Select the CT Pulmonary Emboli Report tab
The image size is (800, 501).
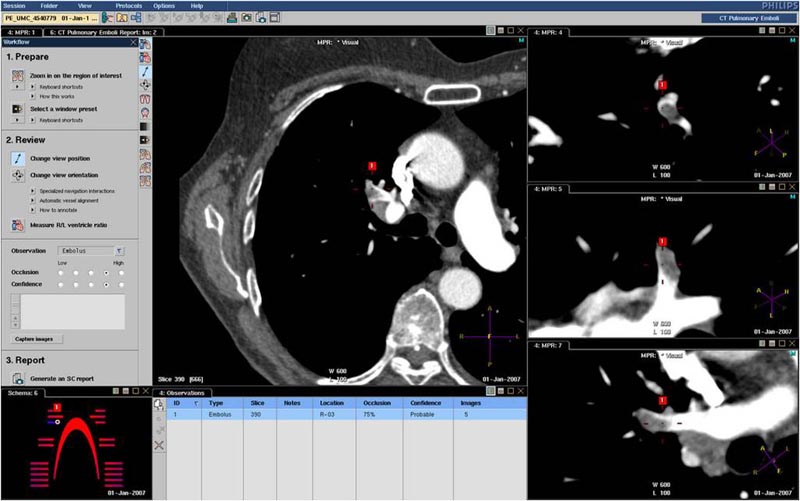(103, 32)
